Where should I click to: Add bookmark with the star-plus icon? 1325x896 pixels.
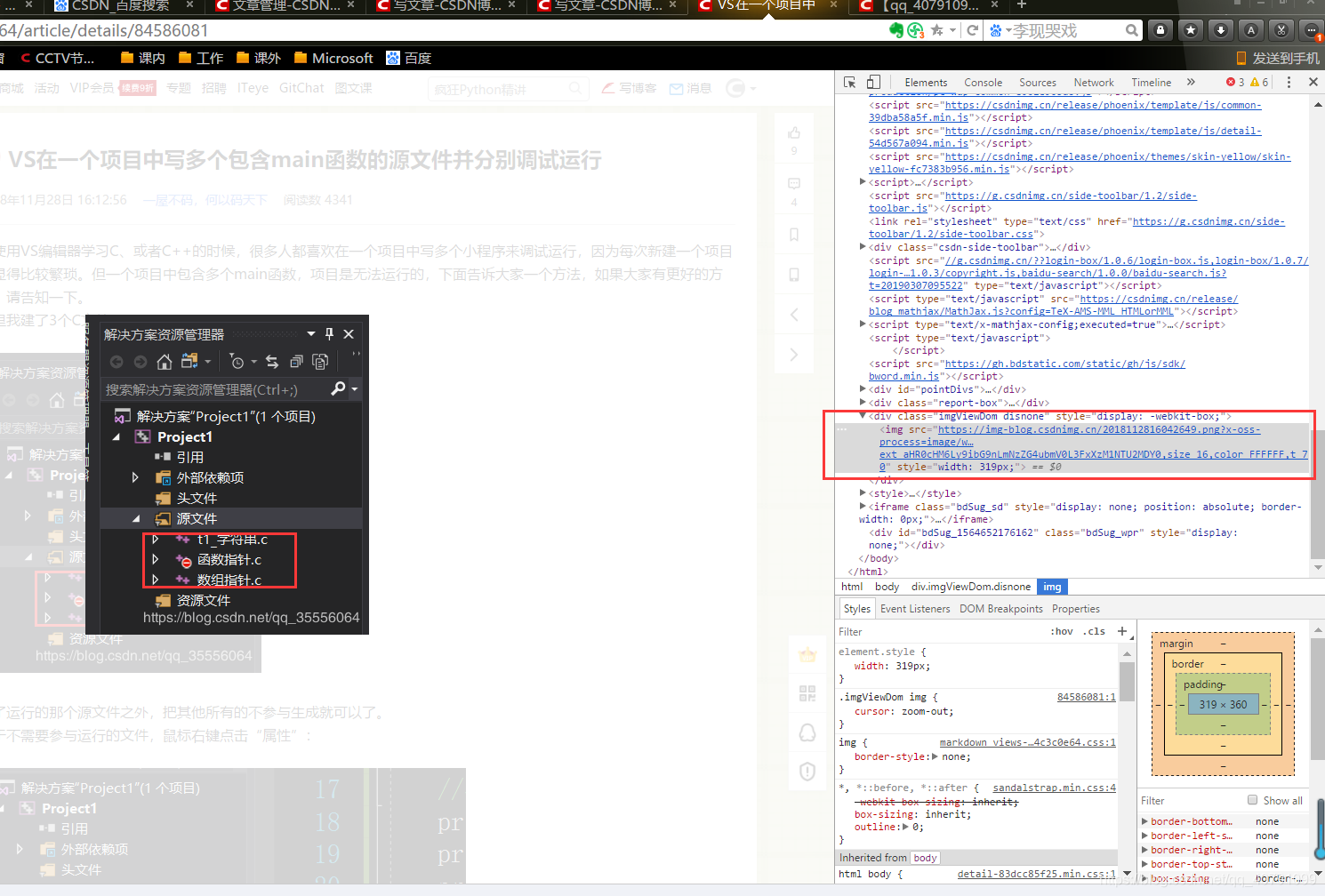[937, 30]
